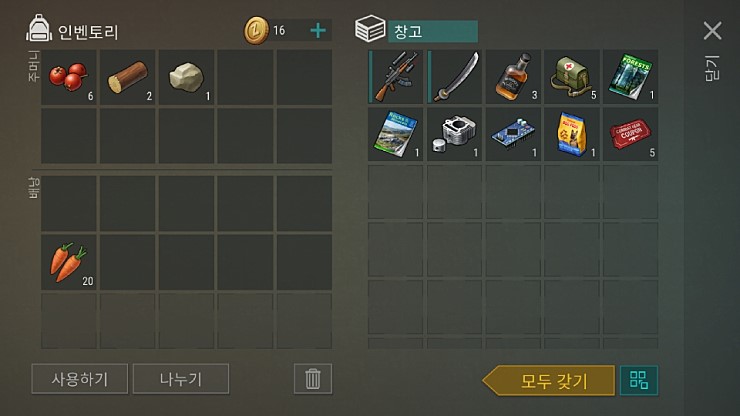Select the carrots stack in backpack
The image size is (740, 416).
69,262
